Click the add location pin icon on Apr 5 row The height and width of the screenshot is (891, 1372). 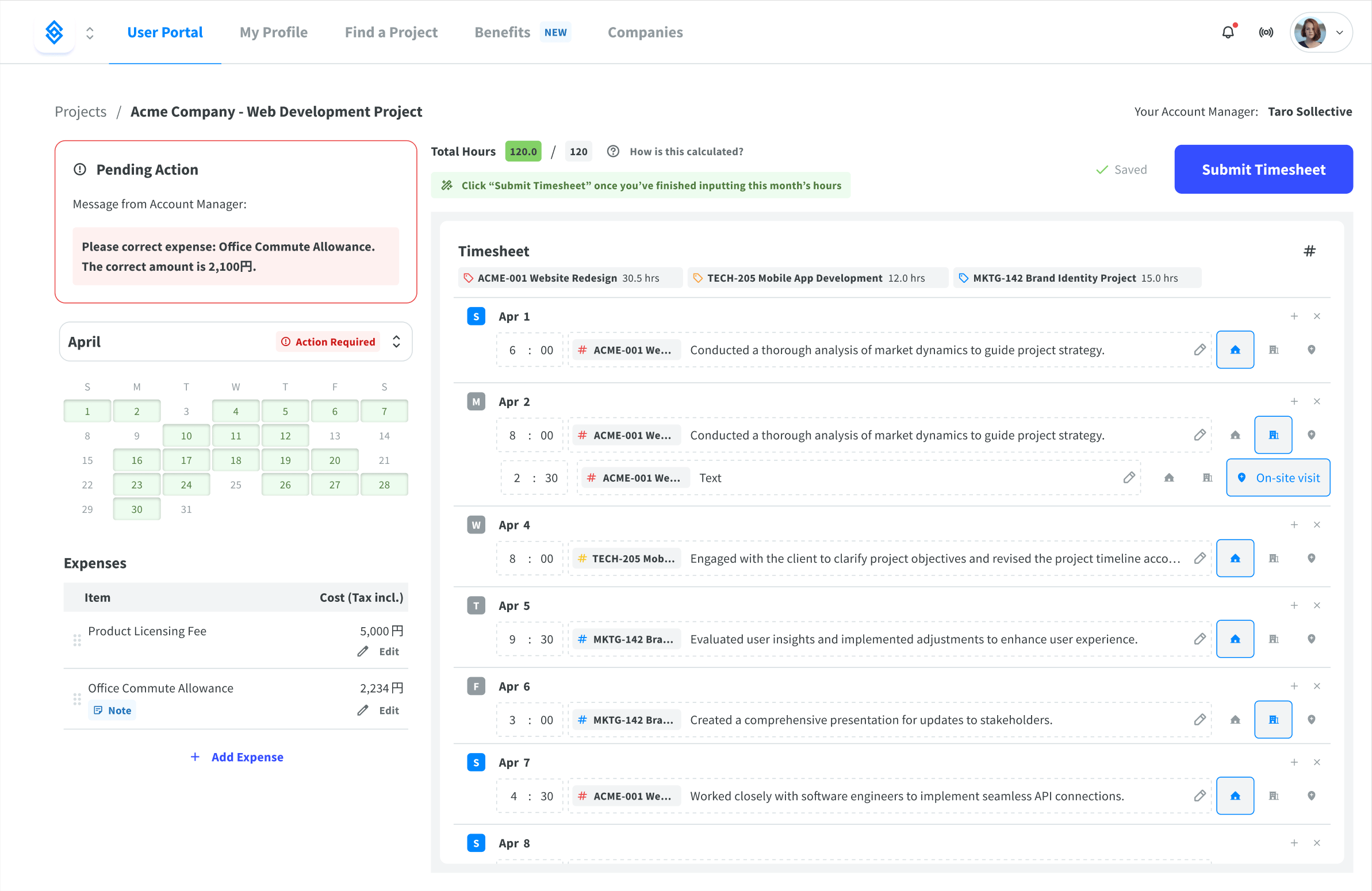coord(1312,639)
